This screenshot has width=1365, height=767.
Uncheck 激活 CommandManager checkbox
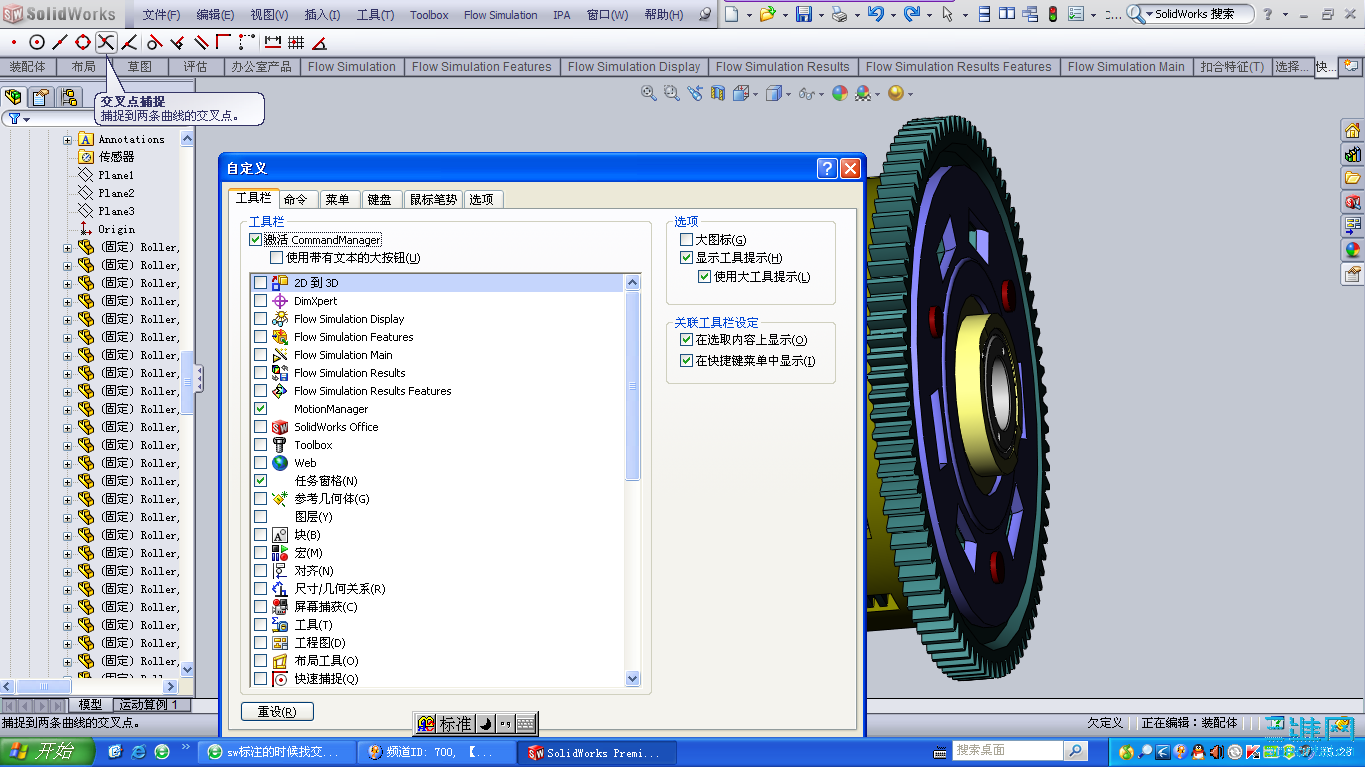coord(256,240)
